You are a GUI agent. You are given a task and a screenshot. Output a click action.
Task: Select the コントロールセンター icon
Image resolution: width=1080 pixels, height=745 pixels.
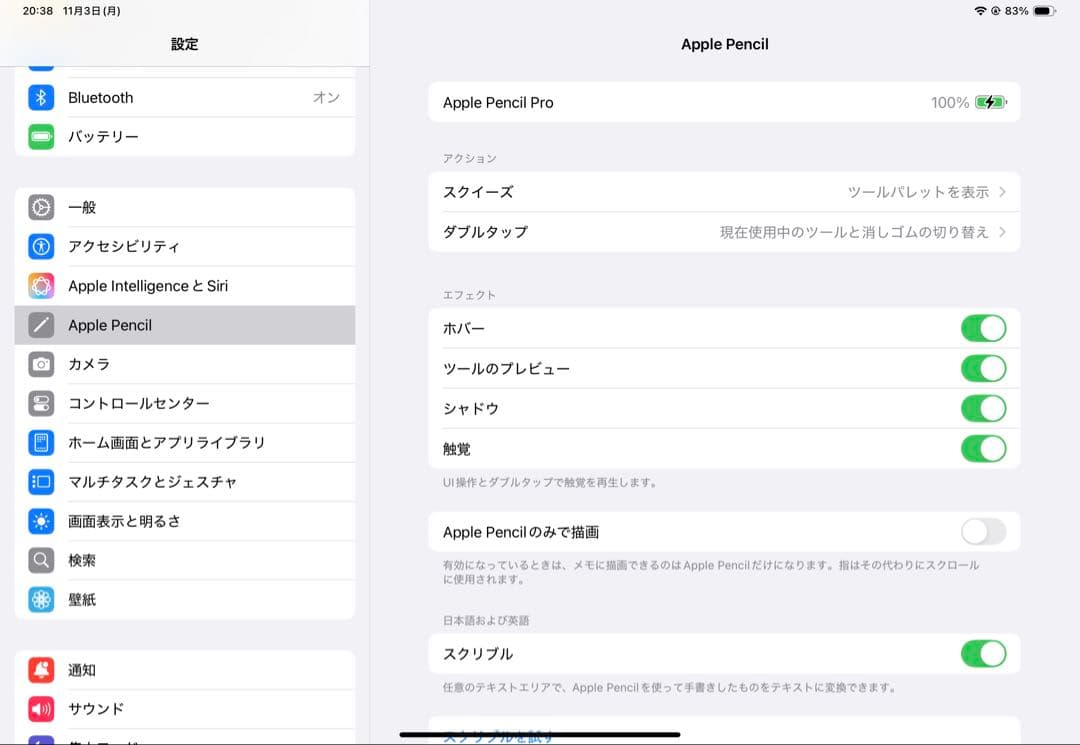pyautogui.click(x=41, y=403)
